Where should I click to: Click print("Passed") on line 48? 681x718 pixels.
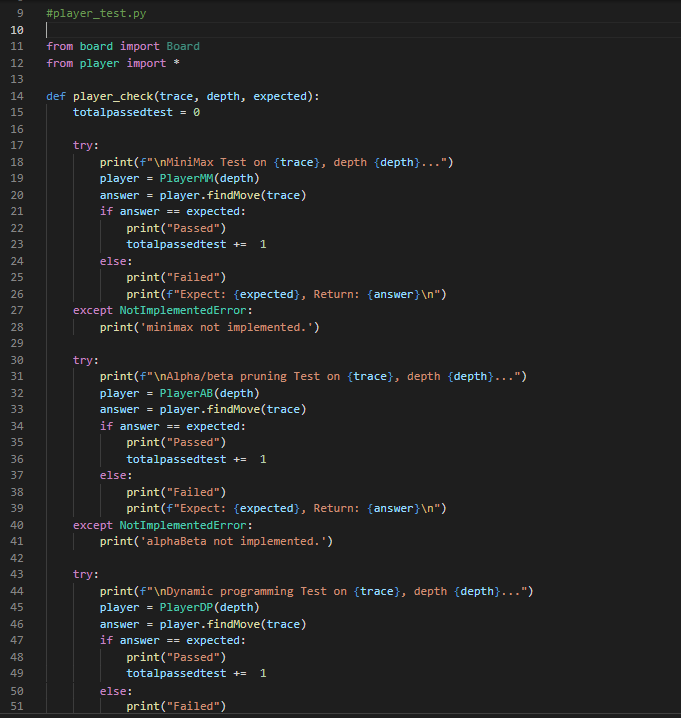click(176, 657)
